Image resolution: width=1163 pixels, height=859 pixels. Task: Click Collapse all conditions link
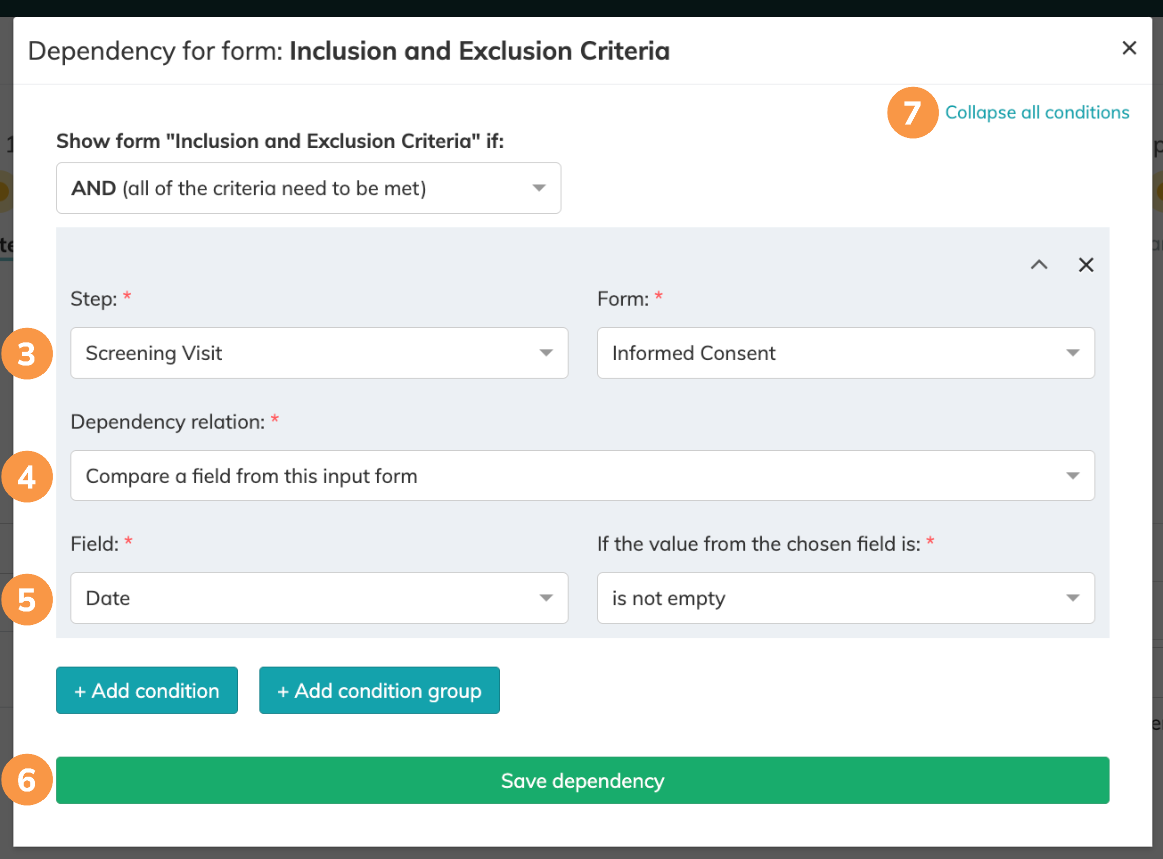pos(1037,113)
